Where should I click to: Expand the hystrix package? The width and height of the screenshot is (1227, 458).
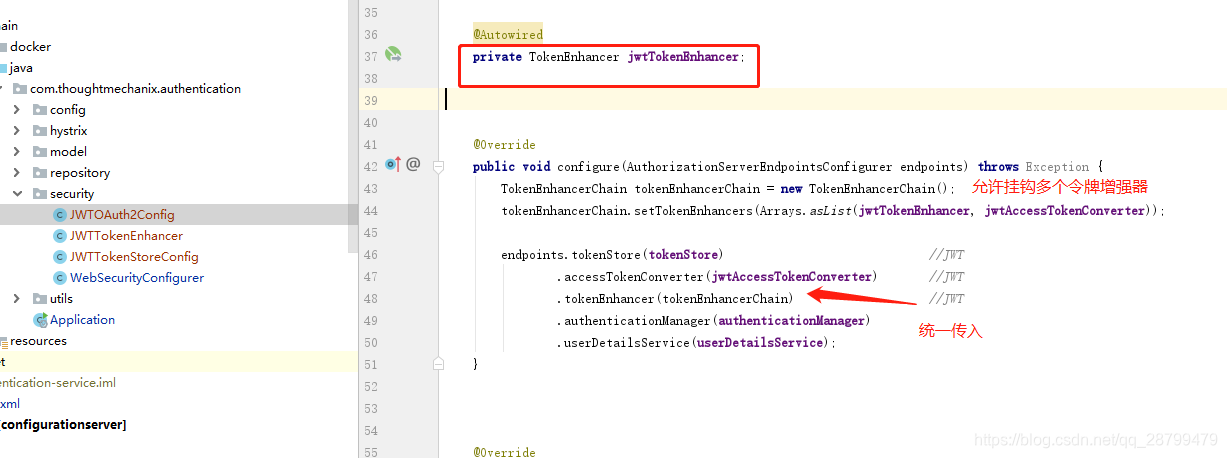tap(17, 131)
